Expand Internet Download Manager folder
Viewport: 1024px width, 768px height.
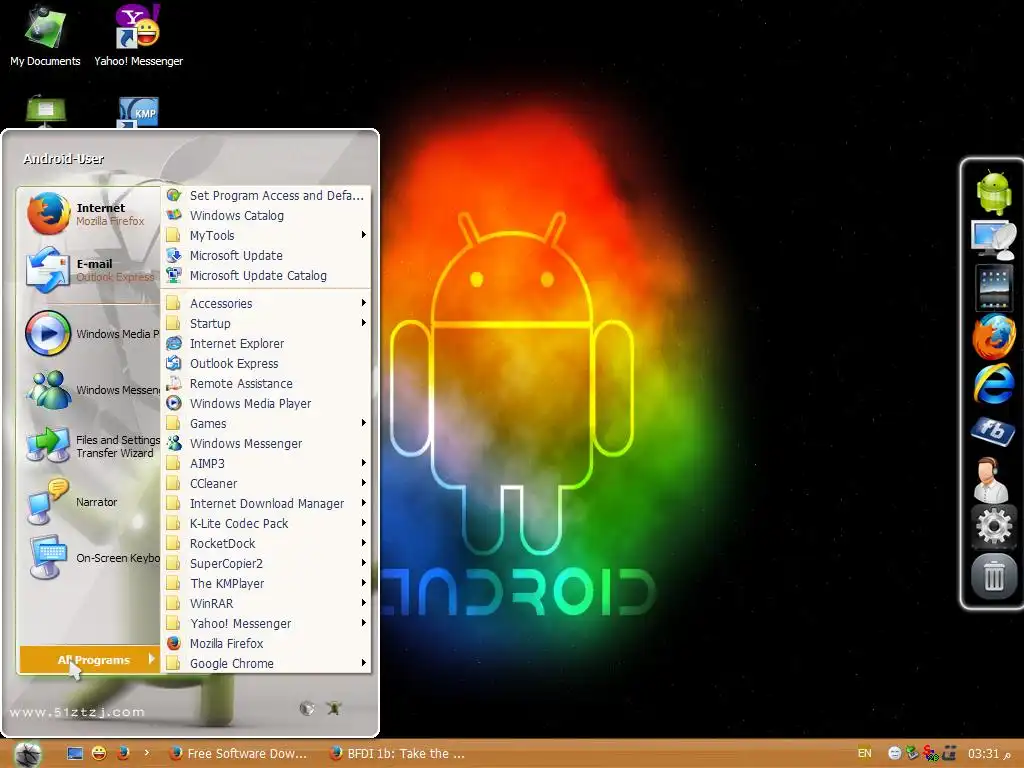266,504
